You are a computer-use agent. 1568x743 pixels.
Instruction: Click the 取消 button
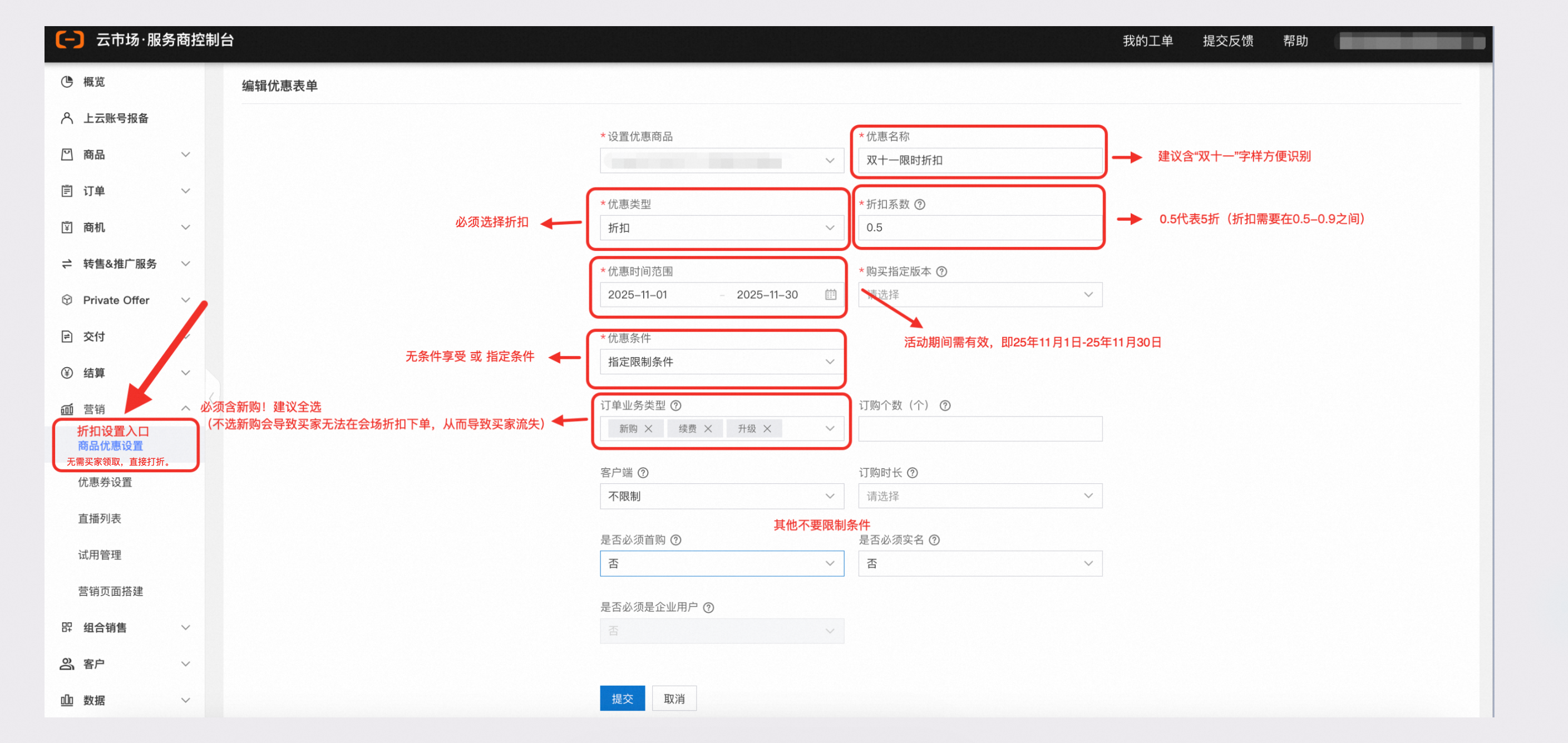coord(674,699)
